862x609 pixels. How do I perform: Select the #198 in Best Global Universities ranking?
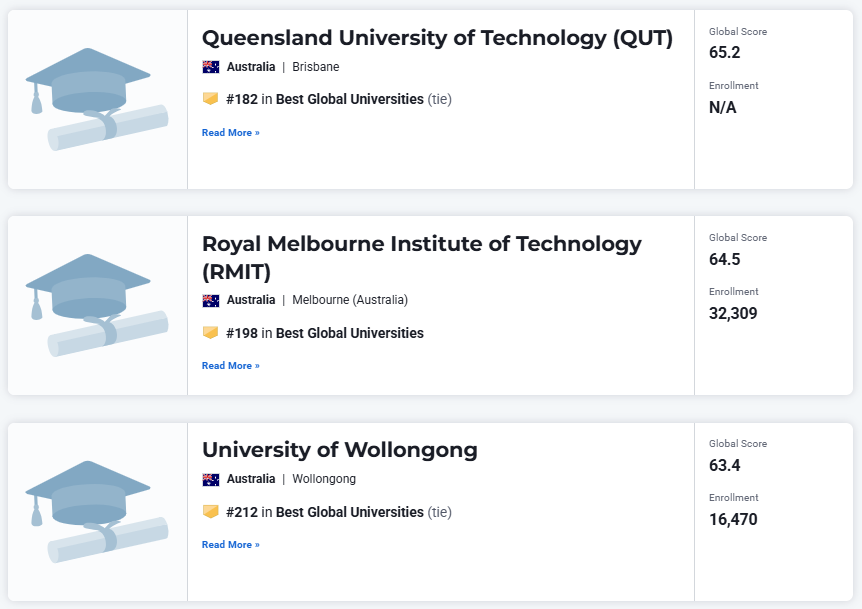click(324, 333)
